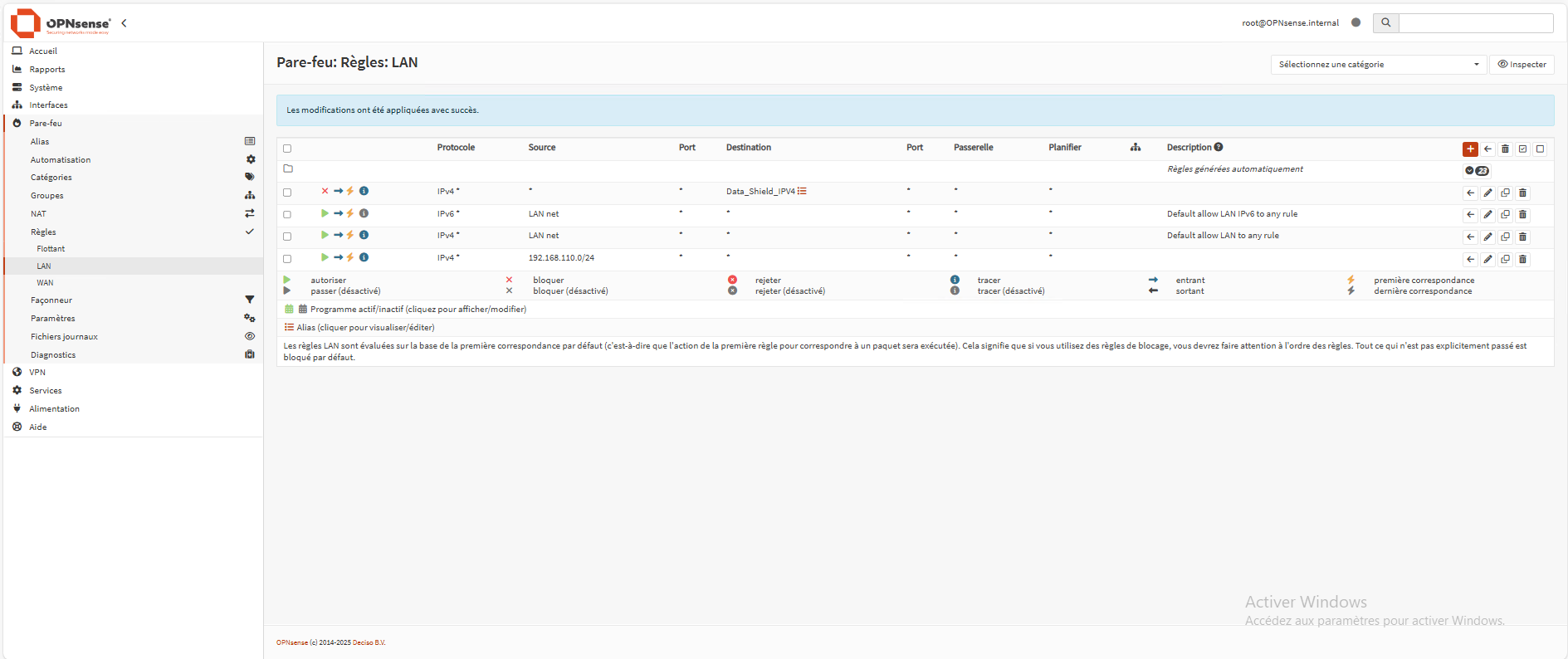Click the Inspecter button

pos(1522,64)
